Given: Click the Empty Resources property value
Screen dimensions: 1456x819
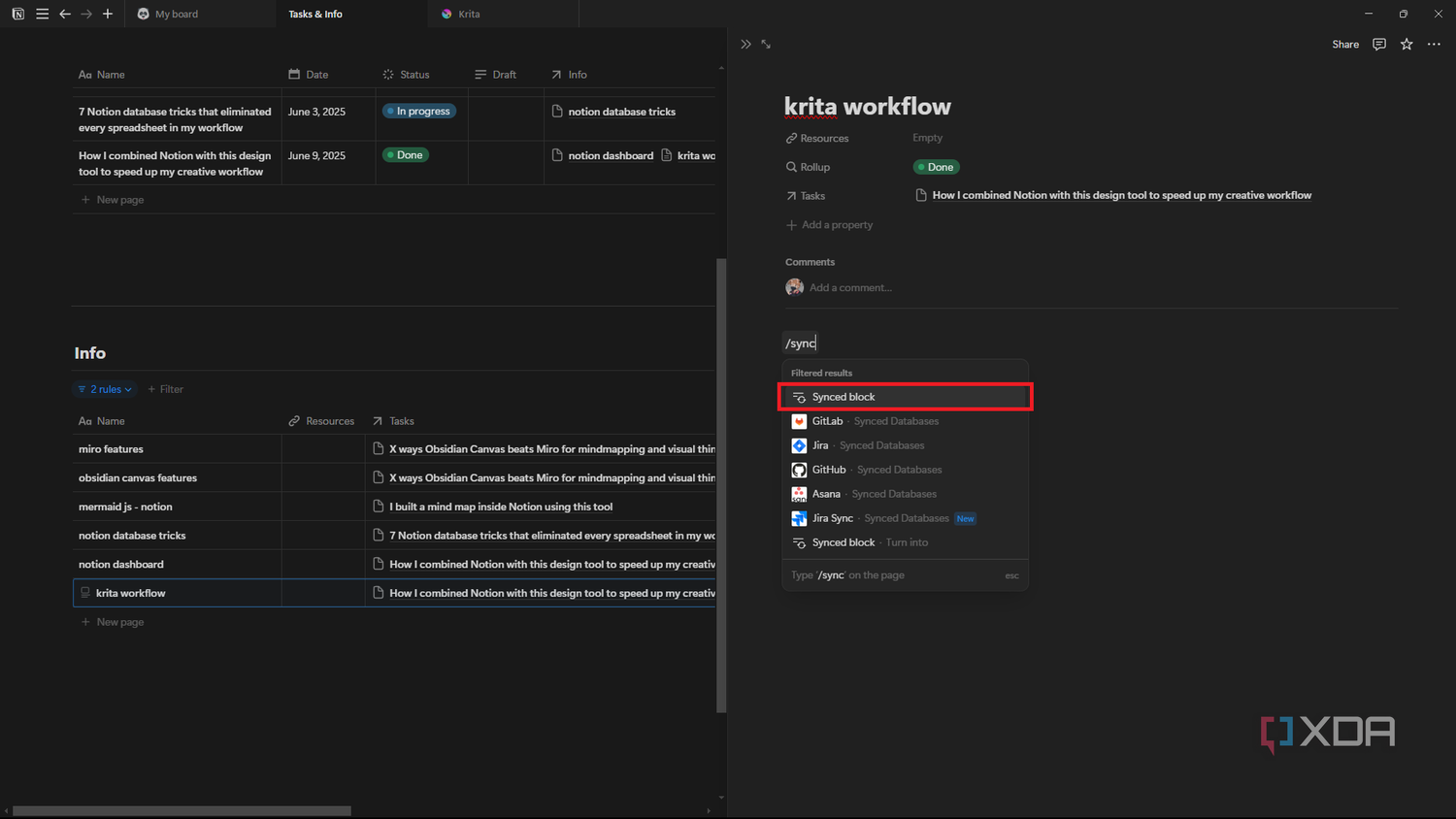Looking at the screenshot, I should click(x=927, y=138).
